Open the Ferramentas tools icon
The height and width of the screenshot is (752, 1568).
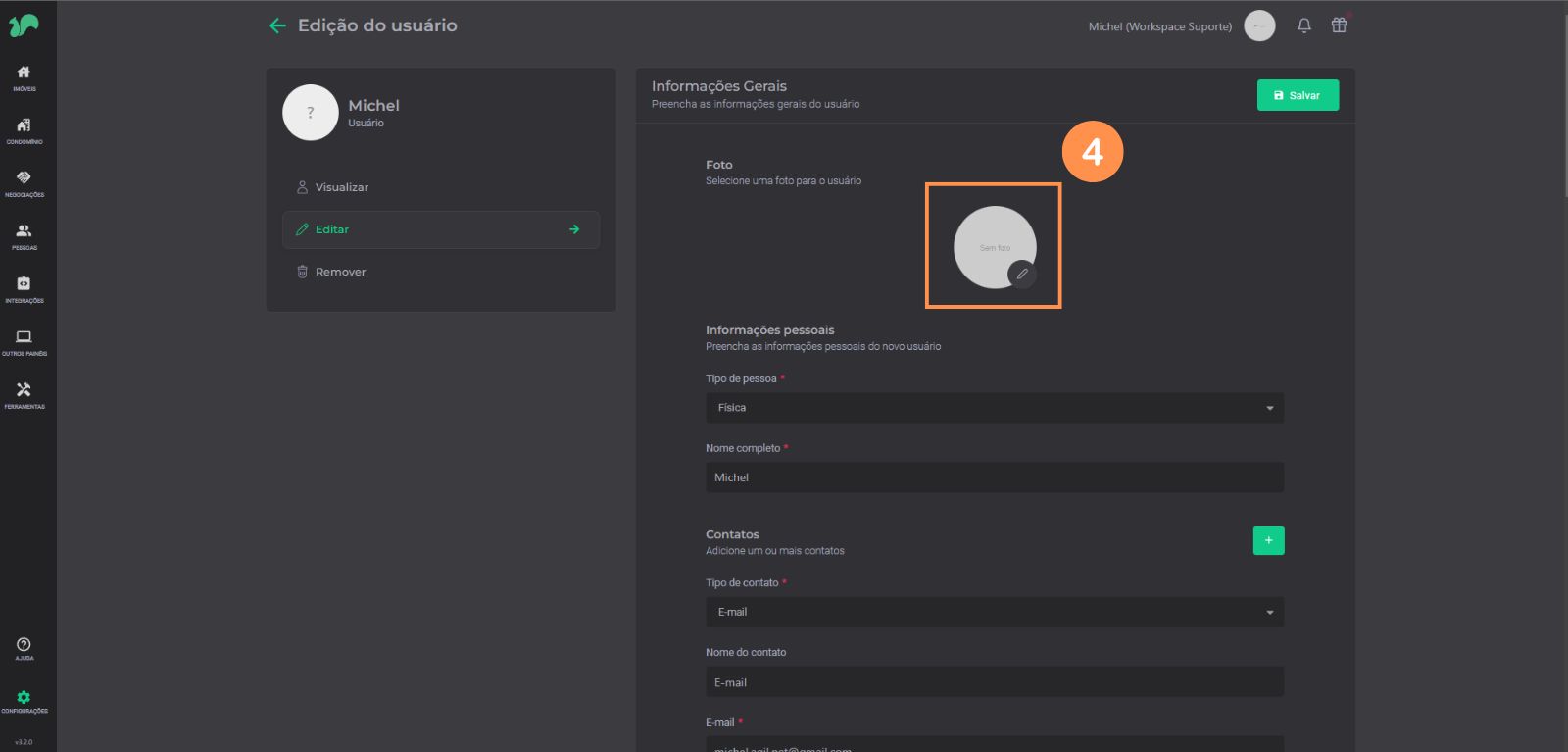24,394
